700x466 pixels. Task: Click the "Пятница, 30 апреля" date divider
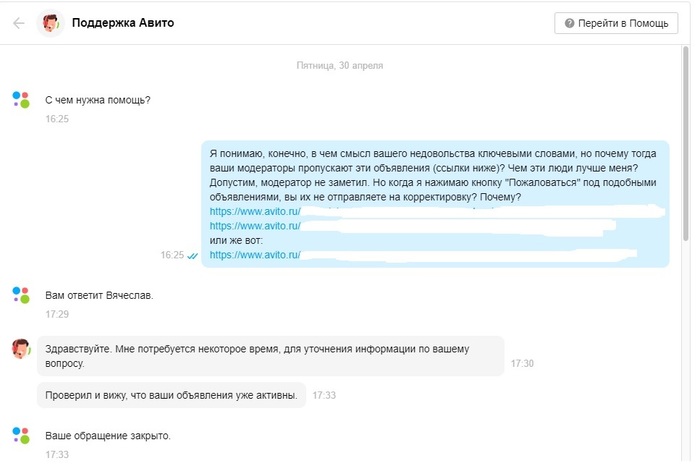click(x=340, y=65)
